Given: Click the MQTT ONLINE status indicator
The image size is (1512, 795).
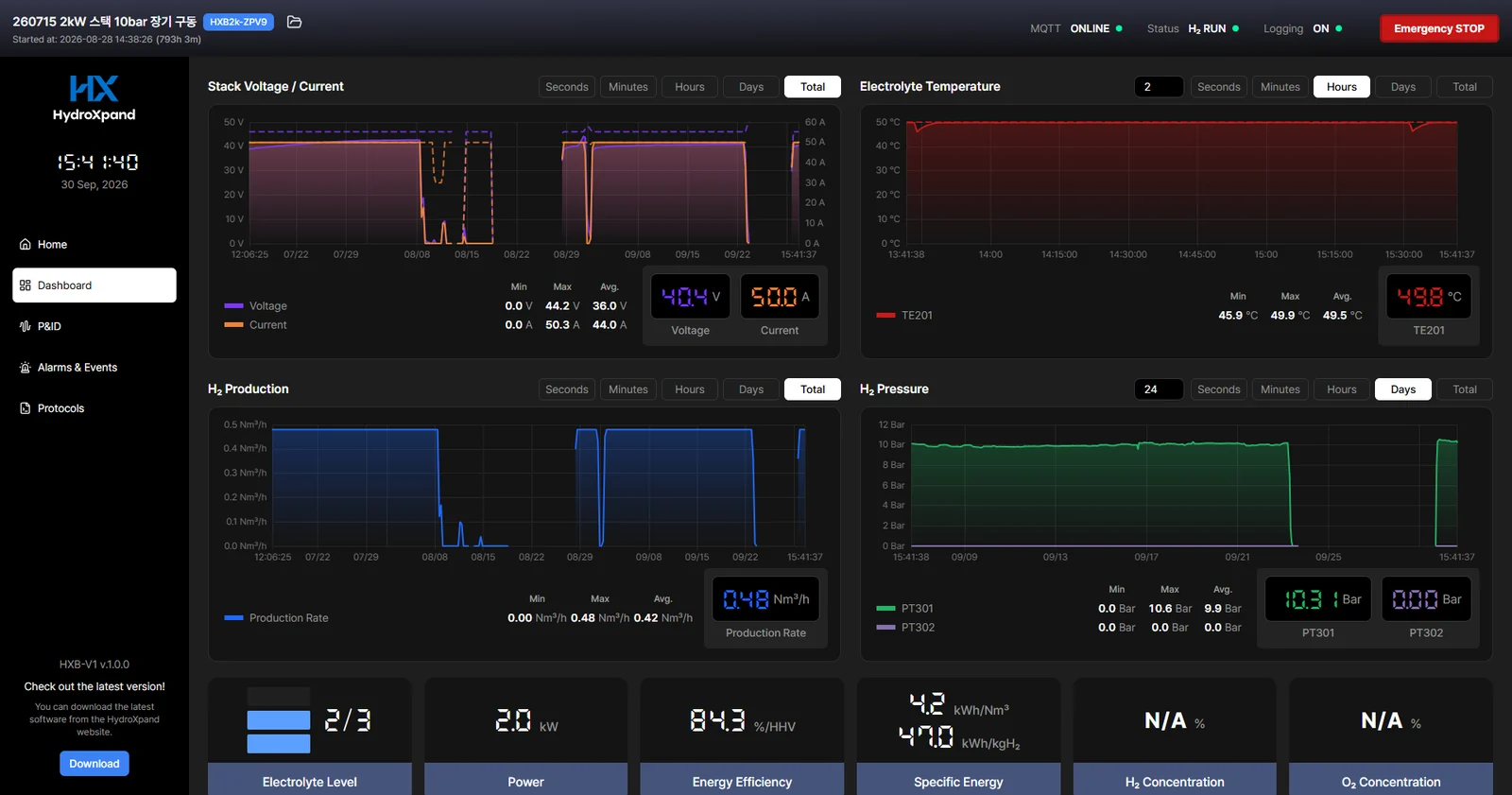Looking at the screenshot, I should [x=1076, y=28].
